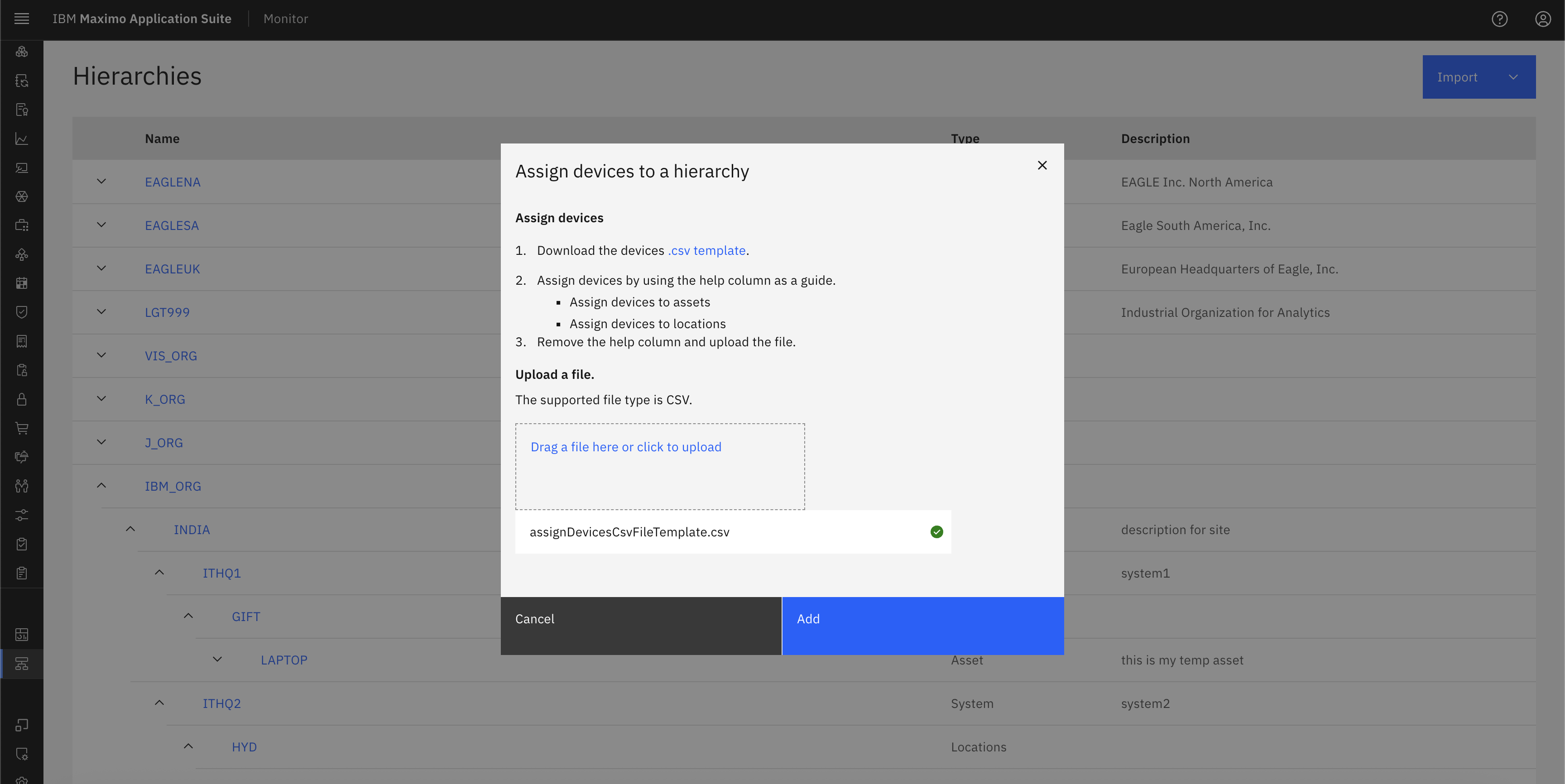Collapse the HYD row
Image resolution: width=1565 pixels, height=784 pixels.
188,746
